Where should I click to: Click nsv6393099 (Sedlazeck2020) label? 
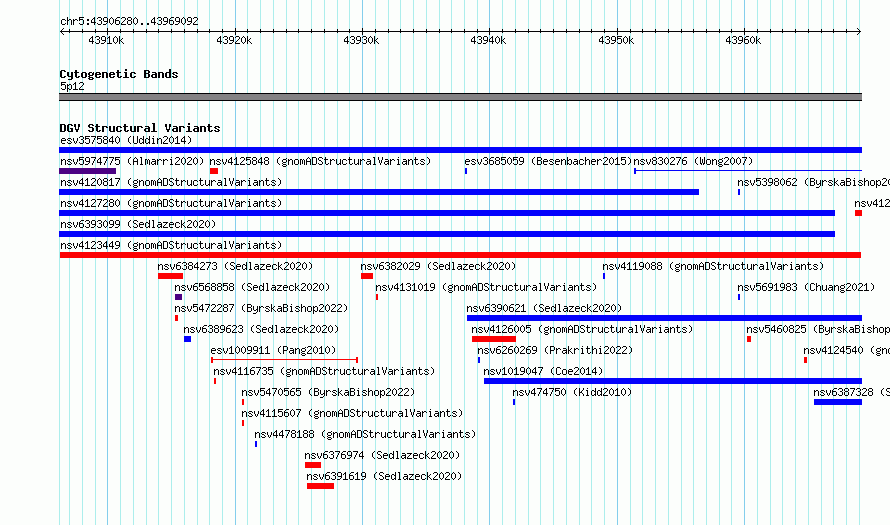point(138,224)
